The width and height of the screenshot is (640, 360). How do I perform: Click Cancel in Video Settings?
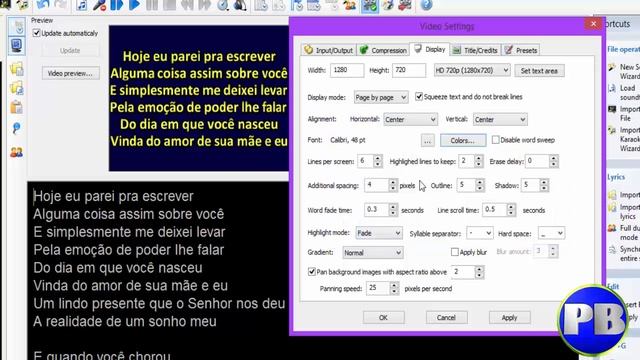tap(446, 318)
